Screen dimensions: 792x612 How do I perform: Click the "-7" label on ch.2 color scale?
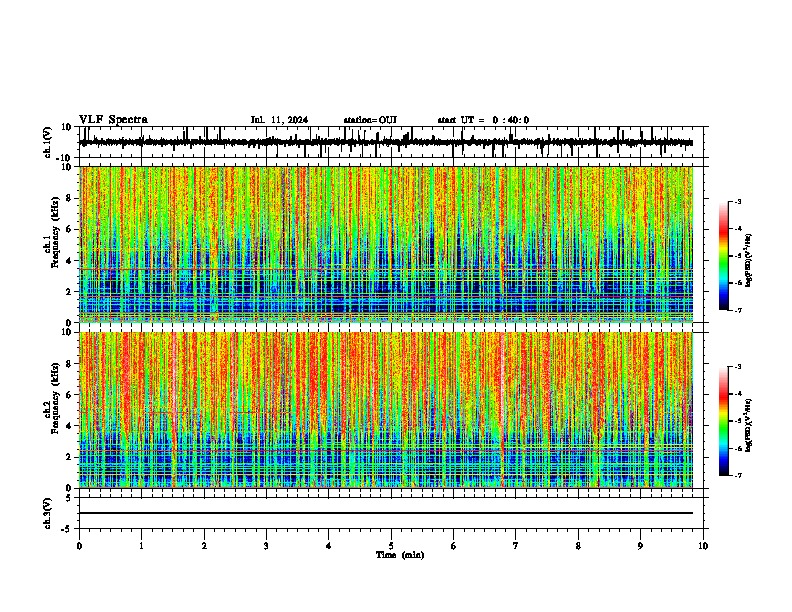pos(738,476)
